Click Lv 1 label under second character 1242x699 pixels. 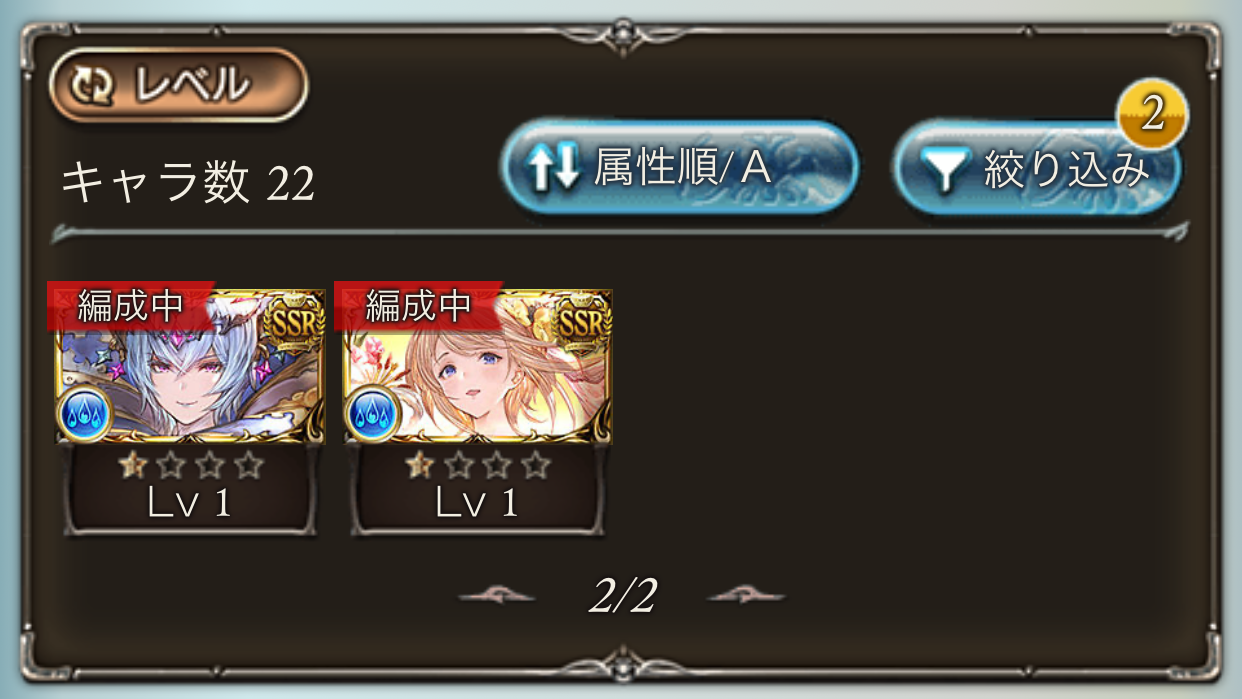click(477, 503)
